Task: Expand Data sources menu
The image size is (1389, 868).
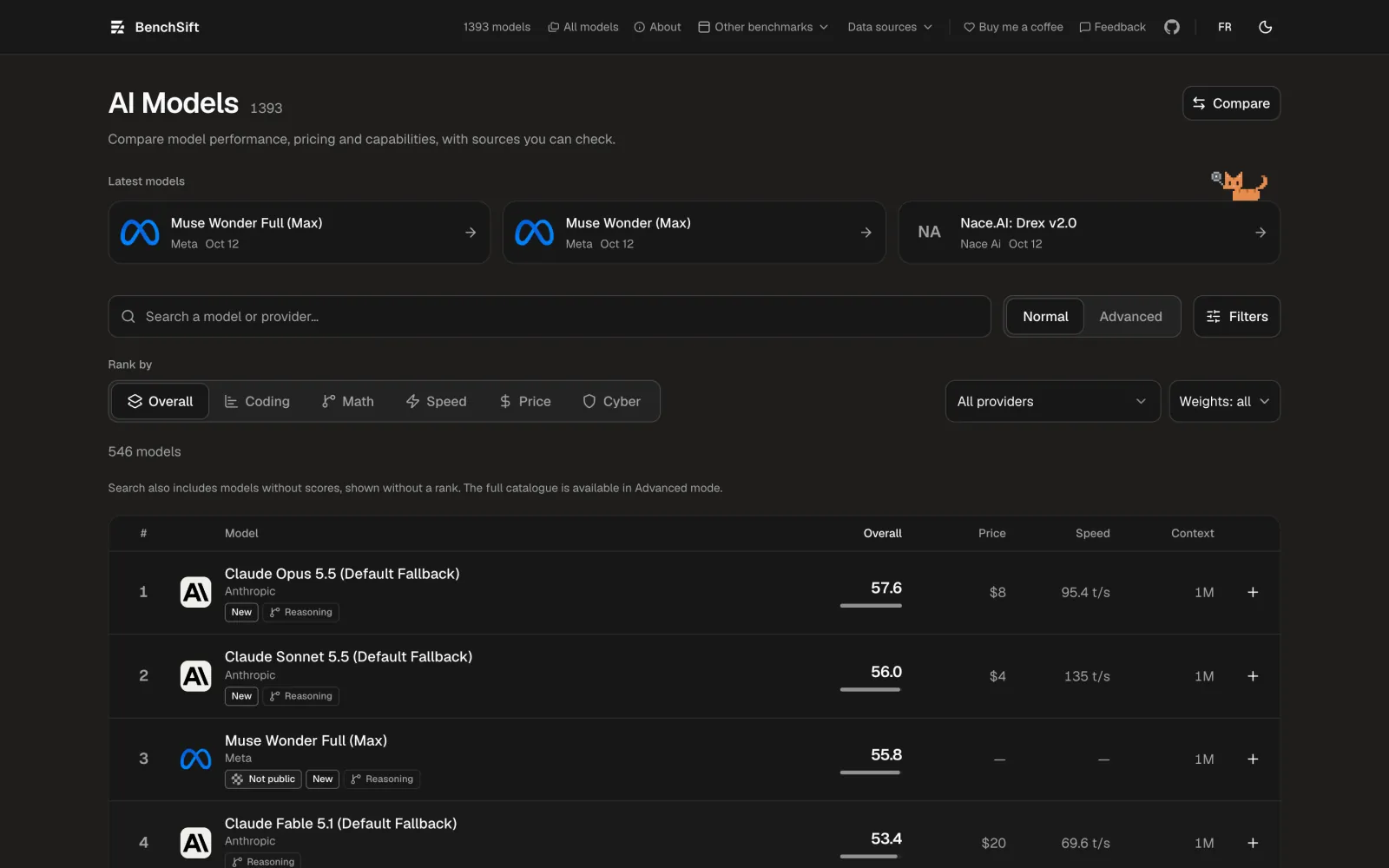Action: pyautogui.click(x=890, y=27)
